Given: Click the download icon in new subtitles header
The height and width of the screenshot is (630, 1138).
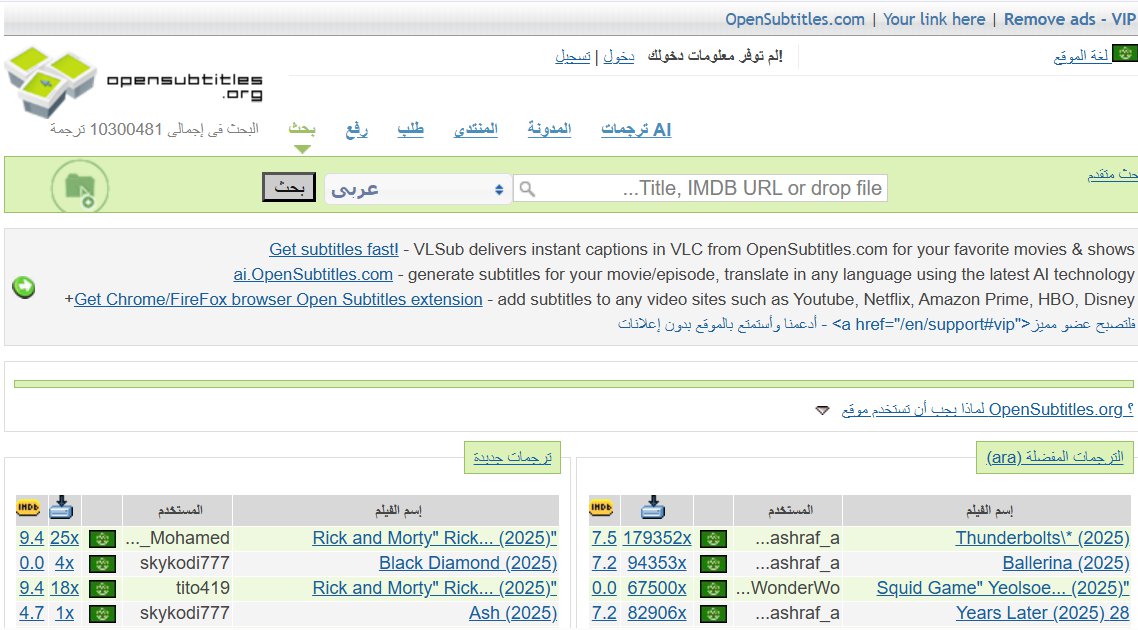Looking at the screenshot, I should pos(60,508).
